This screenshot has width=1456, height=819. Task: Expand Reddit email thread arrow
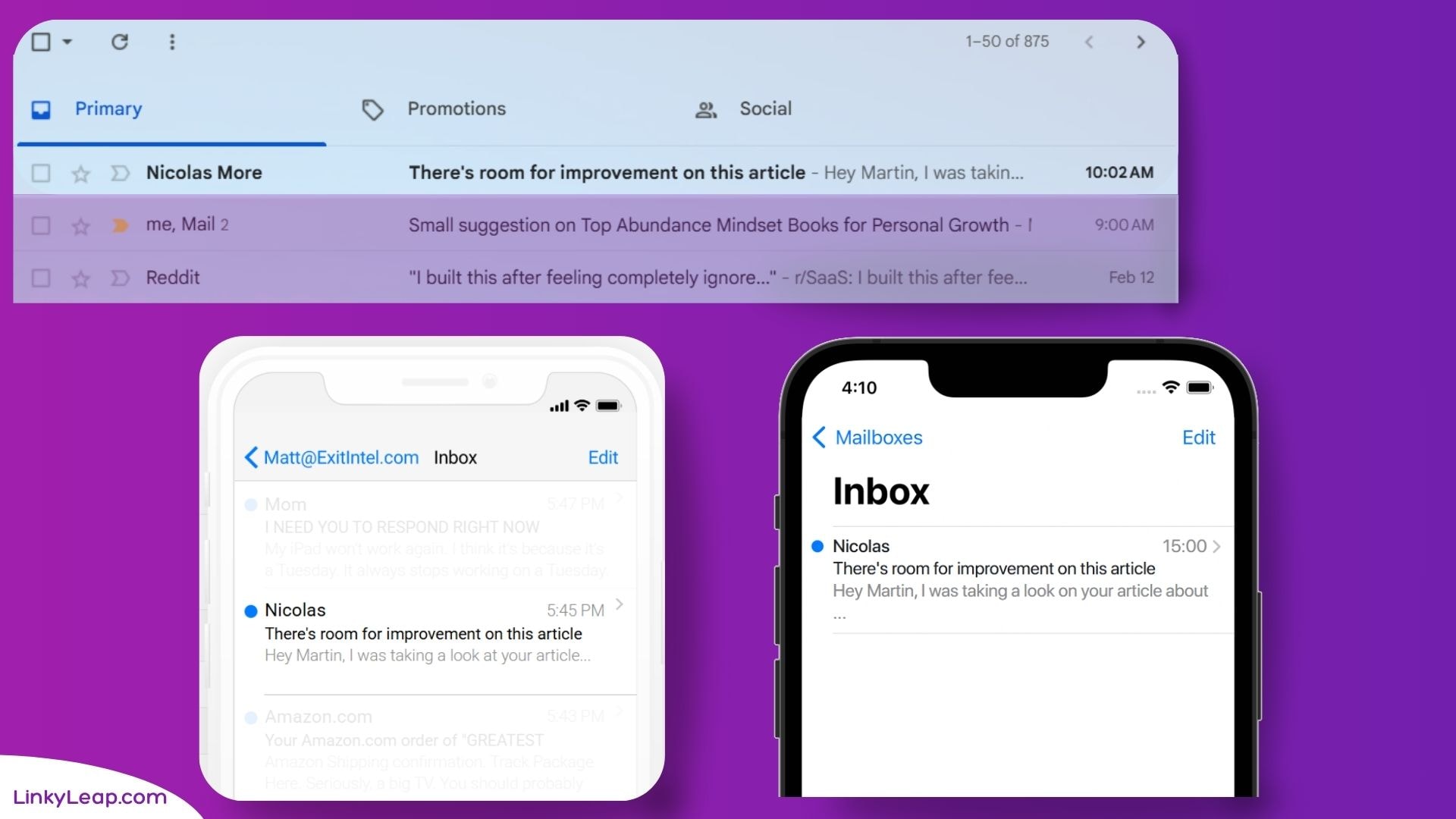tap(120, 277)
